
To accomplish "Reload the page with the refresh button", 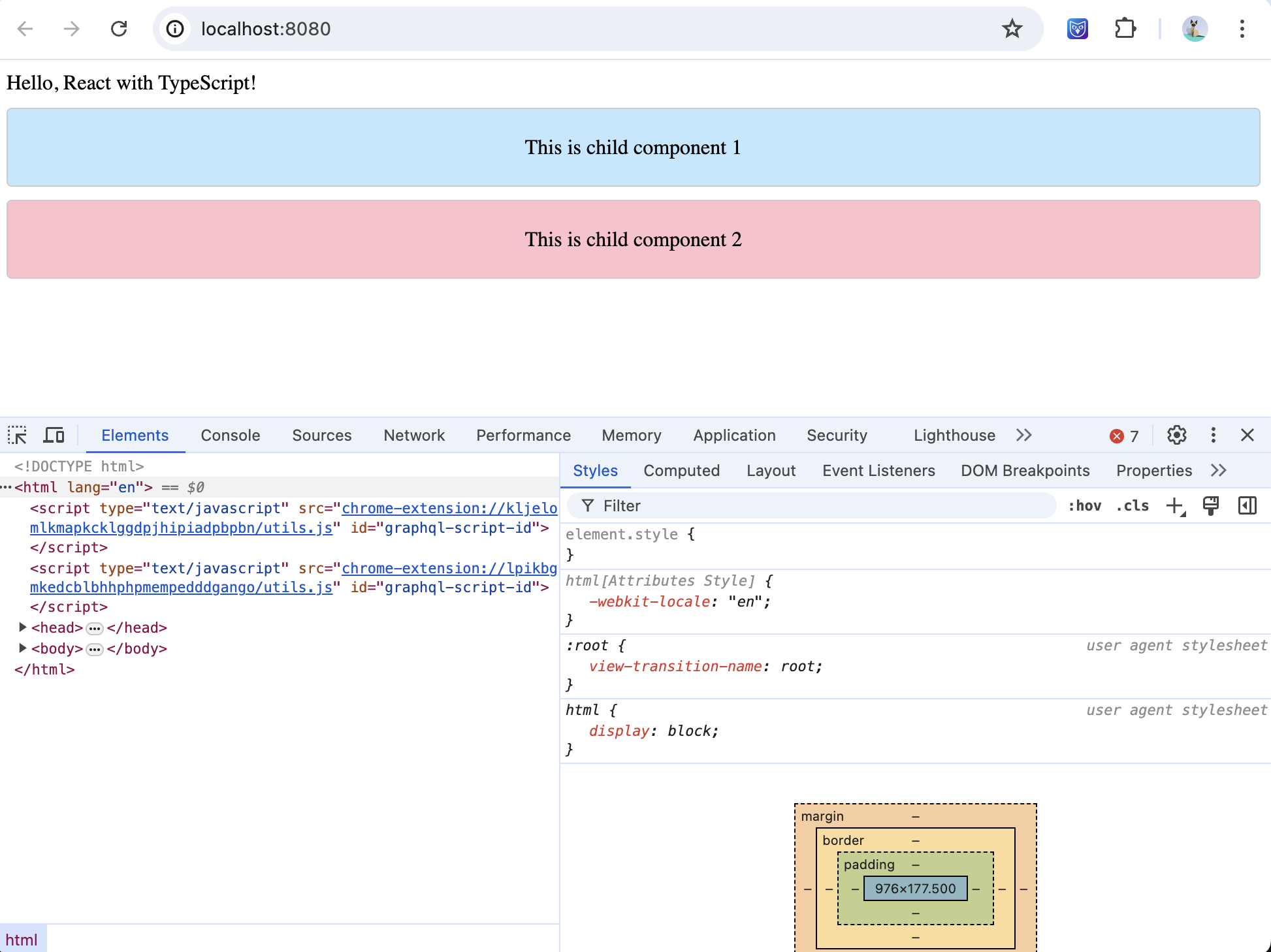I will [x=119, y=29].
